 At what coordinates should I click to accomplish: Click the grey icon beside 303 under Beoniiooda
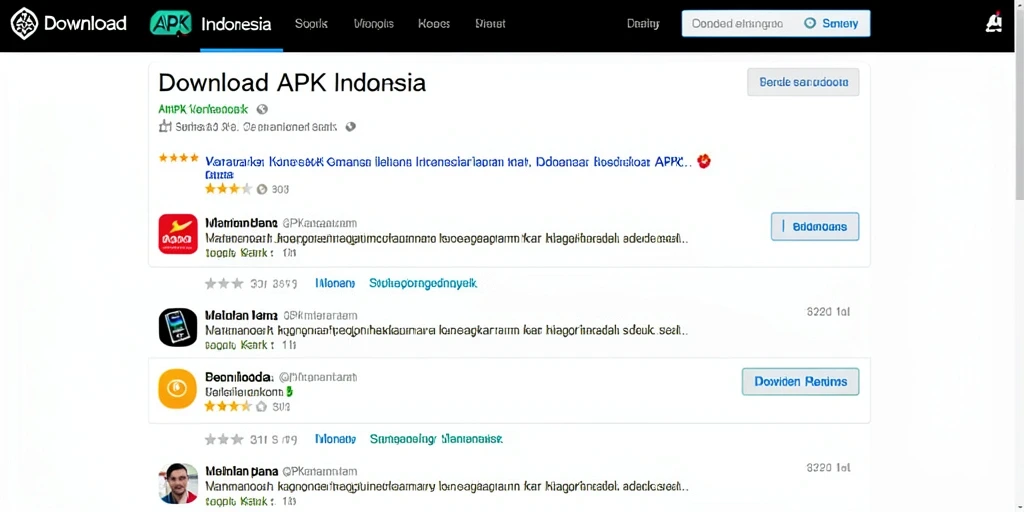tap(262, 406)
